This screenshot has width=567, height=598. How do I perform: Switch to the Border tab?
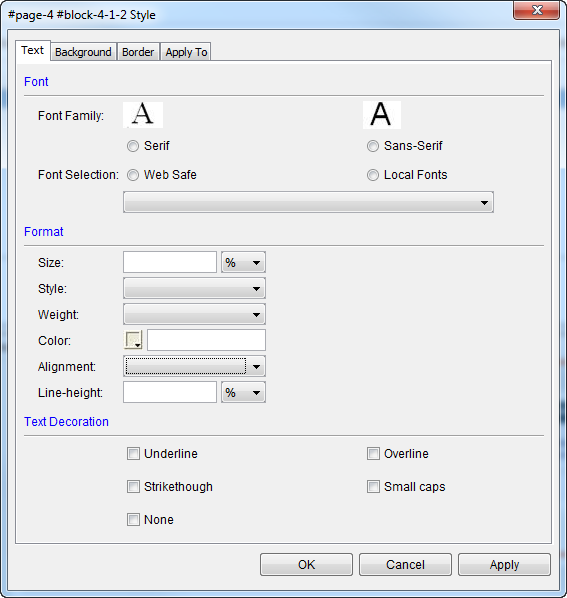pyautogui.click(x=138, y=52)
